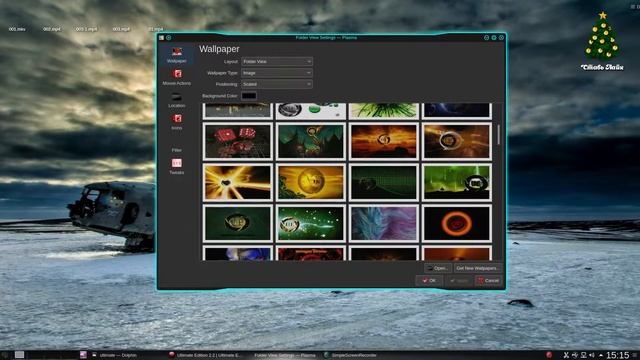Viewport: 640px width, 360px height.
Task: Expand the Layout dropdown (Folder View)
Action: coord(277,62)
